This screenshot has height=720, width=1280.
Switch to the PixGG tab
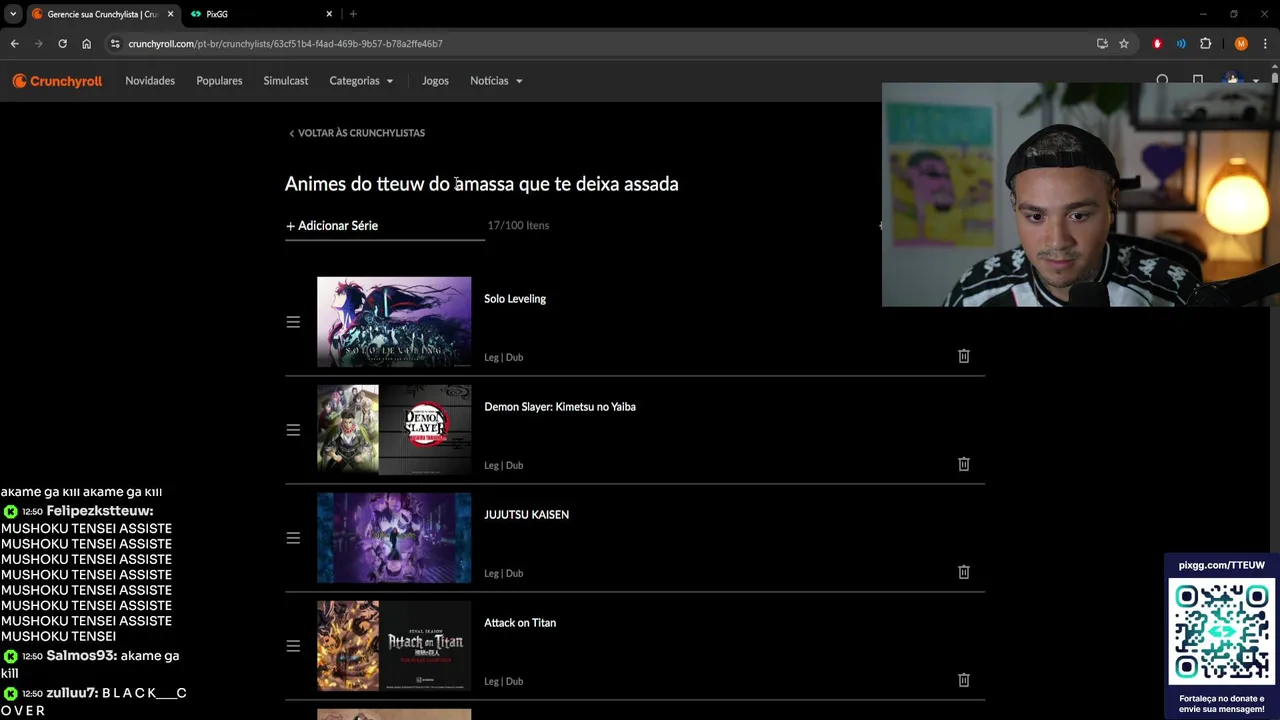point(260,14)
